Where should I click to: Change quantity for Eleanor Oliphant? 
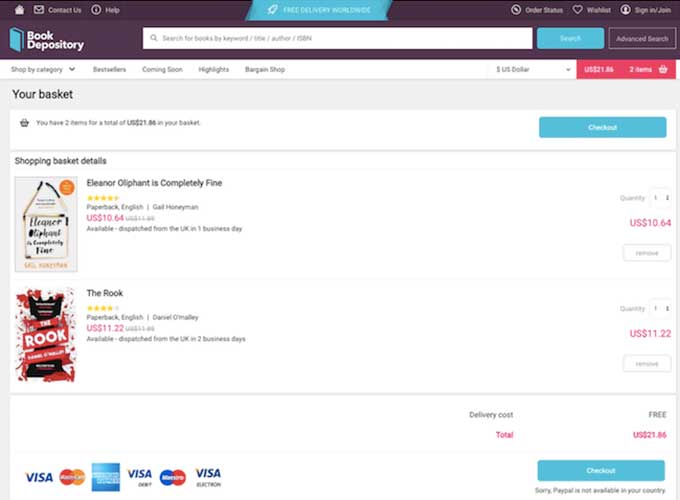click(x=660, y=198)
